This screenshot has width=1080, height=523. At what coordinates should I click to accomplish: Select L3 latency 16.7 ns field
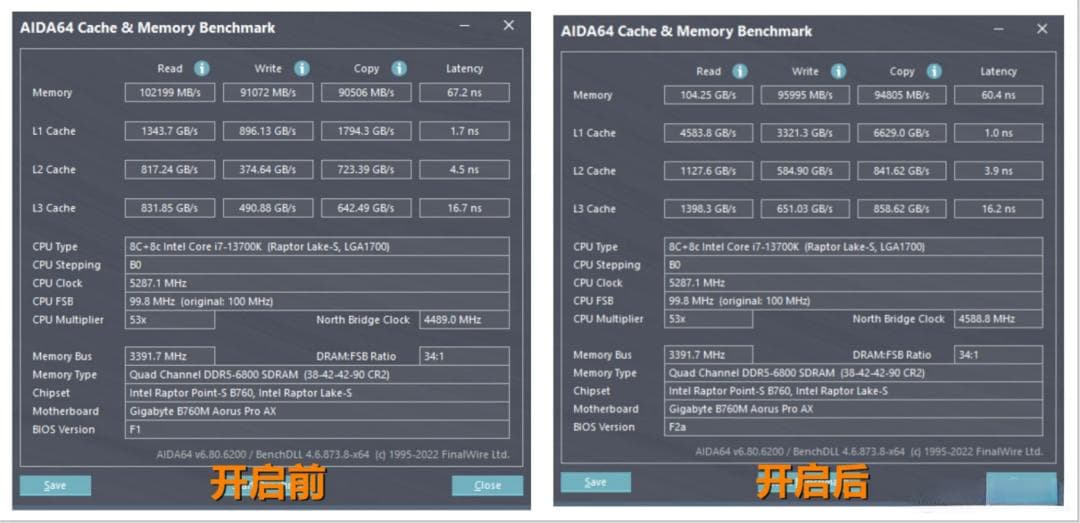coord(464,208)
